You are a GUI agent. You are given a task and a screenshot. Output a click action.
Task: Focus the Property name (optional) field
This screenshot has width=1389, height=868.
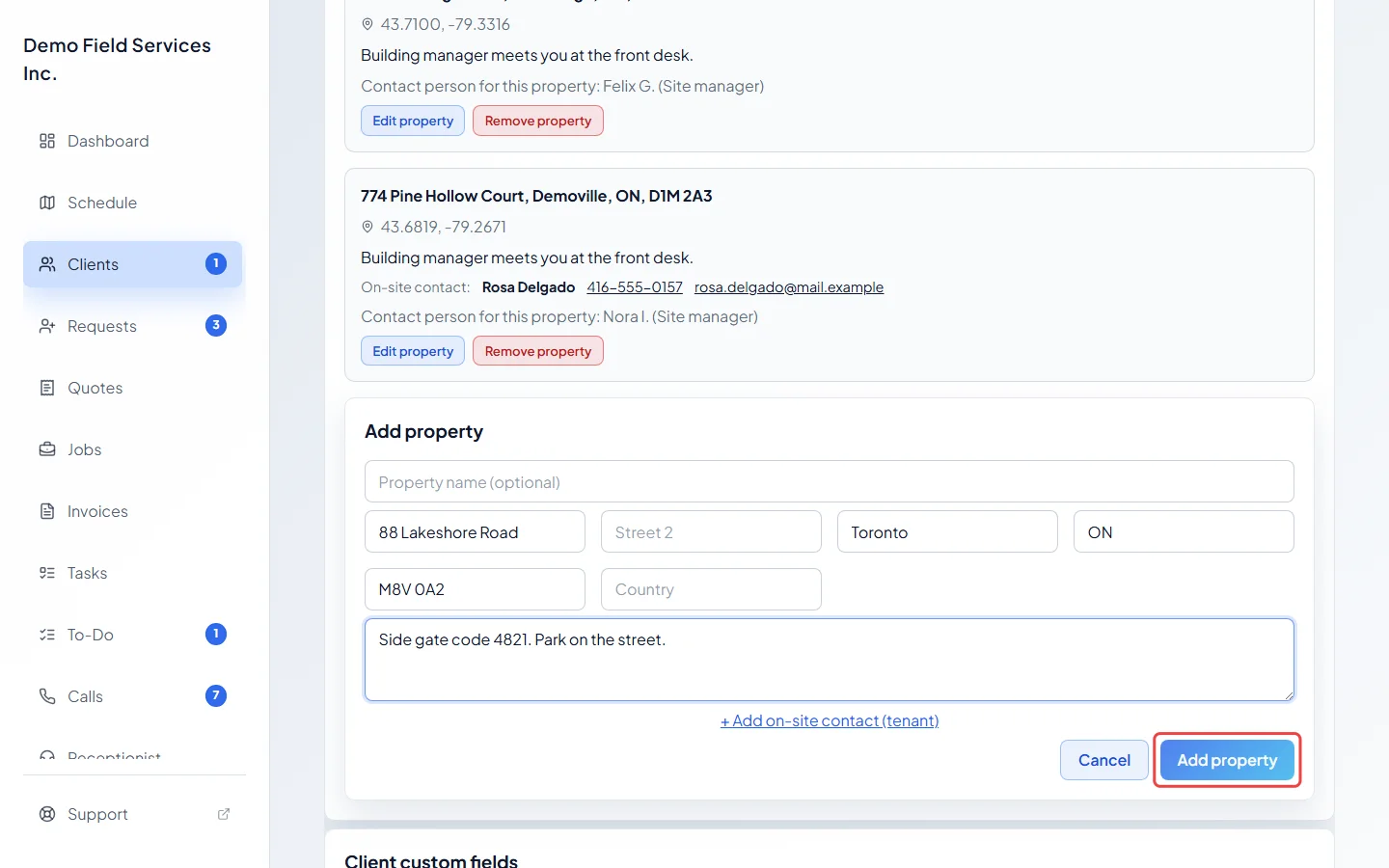point(830,481)
